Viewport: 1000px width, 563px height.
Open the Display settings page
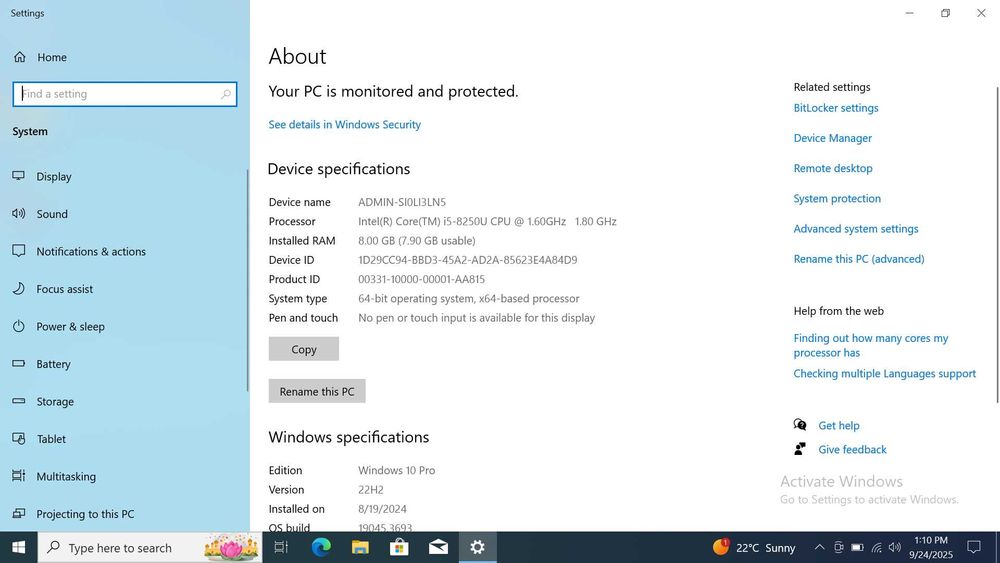coord(54,177)
